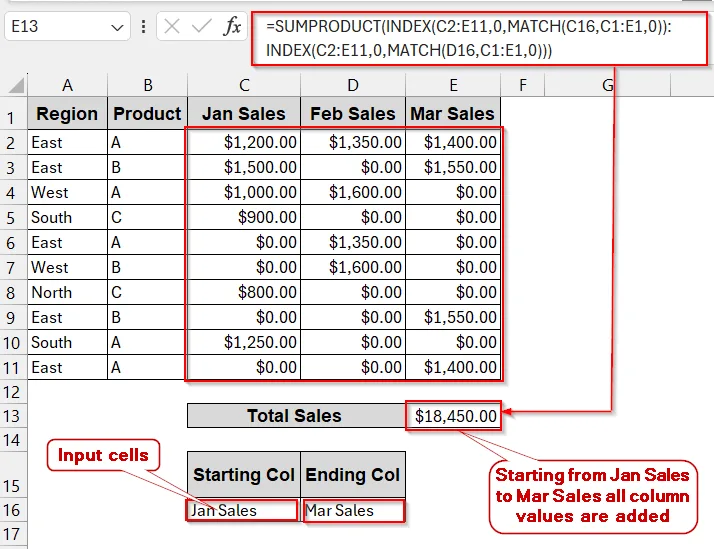Click the Feb Sales header cell
714x549 pixels.
(x=353, y=113)
